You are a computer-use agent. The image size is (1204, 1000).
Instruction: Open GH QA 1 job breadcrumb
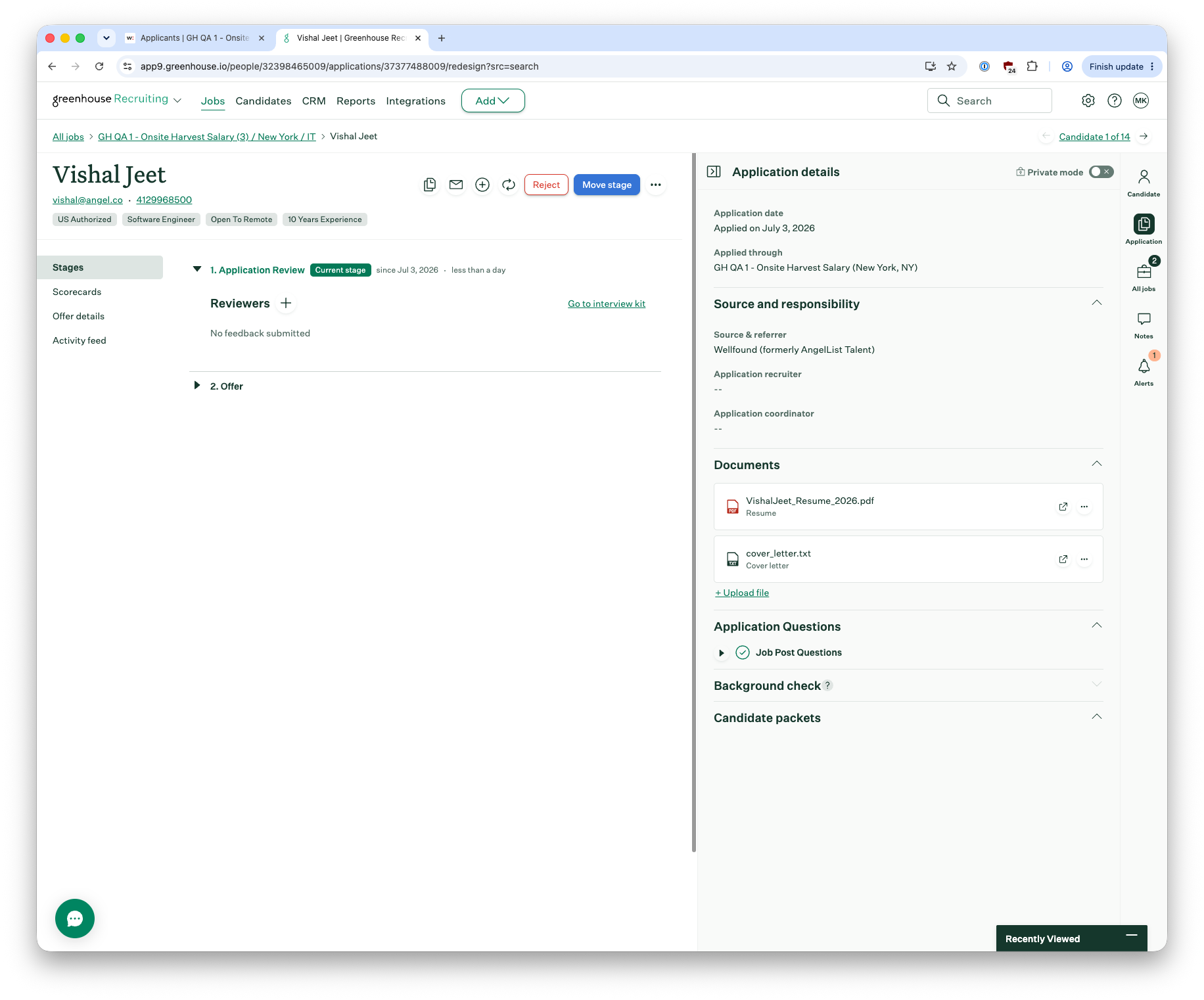click(207, 137)
